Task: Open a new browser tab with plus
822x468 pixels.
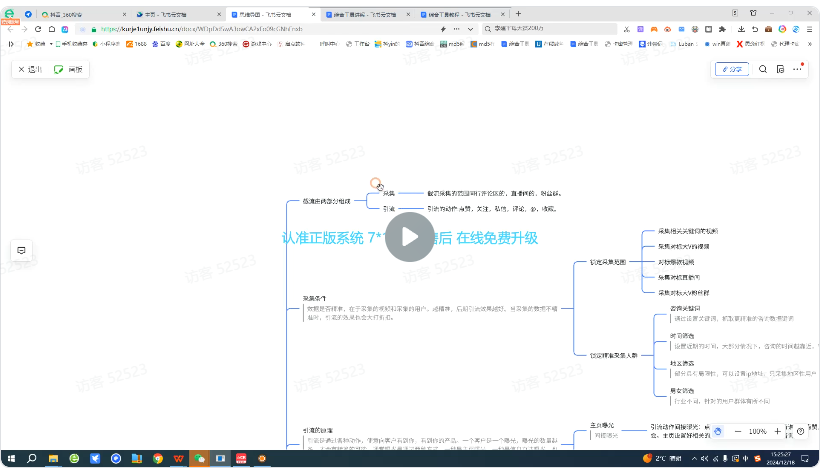Action: point(519,15)
